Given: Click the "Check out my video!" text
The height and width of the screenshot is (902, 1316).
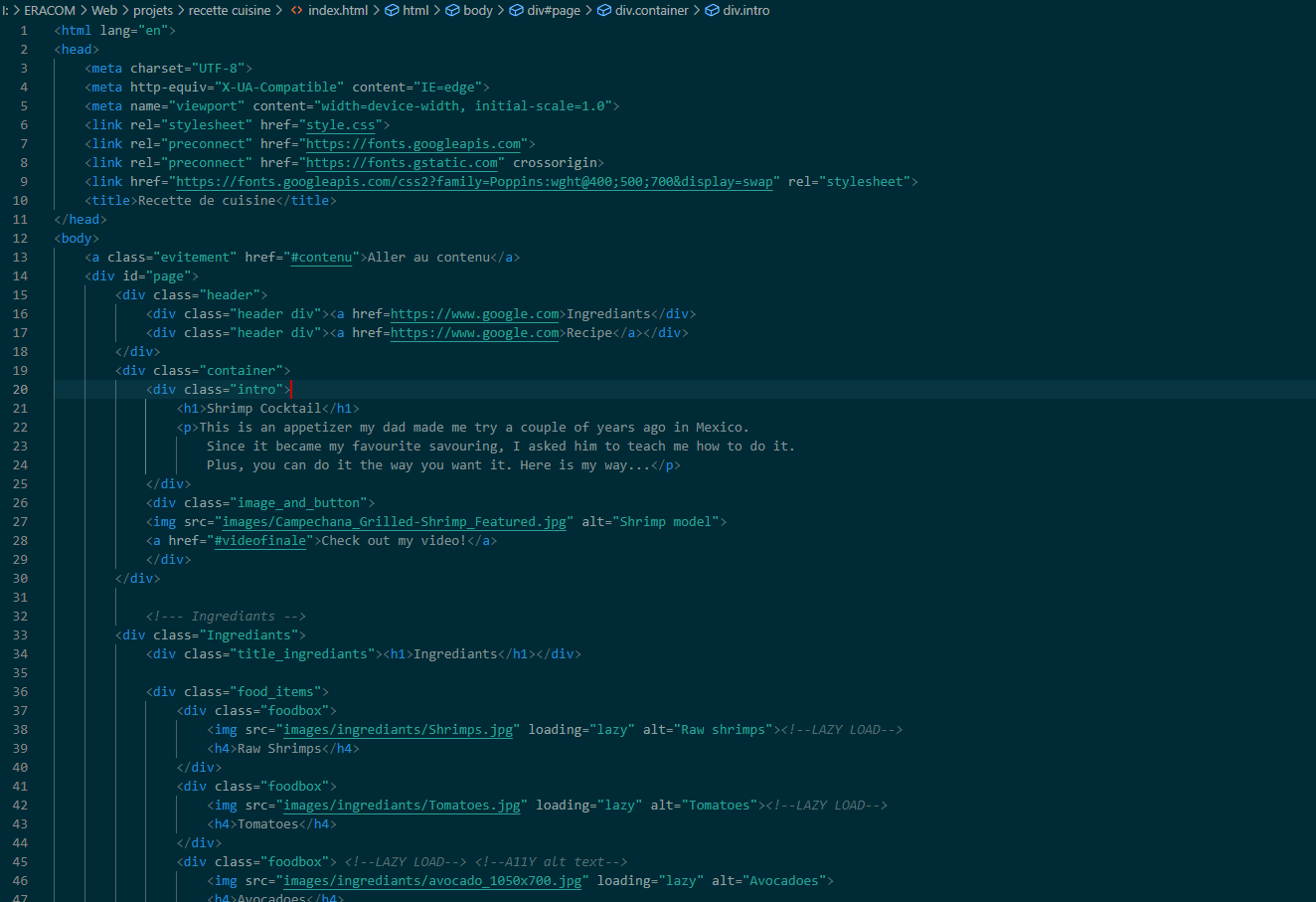Looking at the screenshot, I should pos(395,541).
